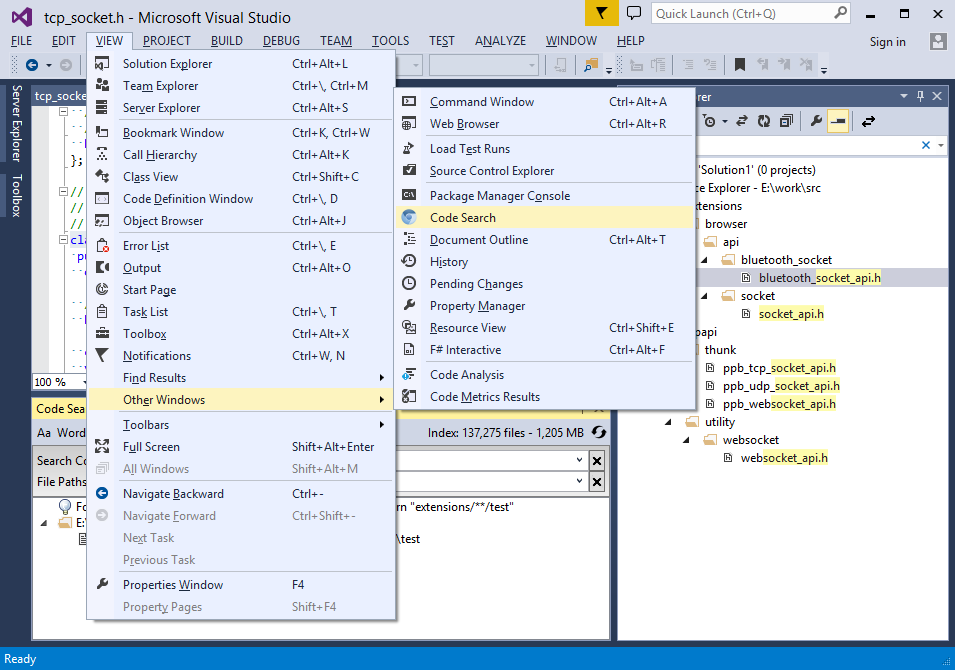
Task: Click the Navigate Backward toolbar arrow
Action: click(32, 65)
